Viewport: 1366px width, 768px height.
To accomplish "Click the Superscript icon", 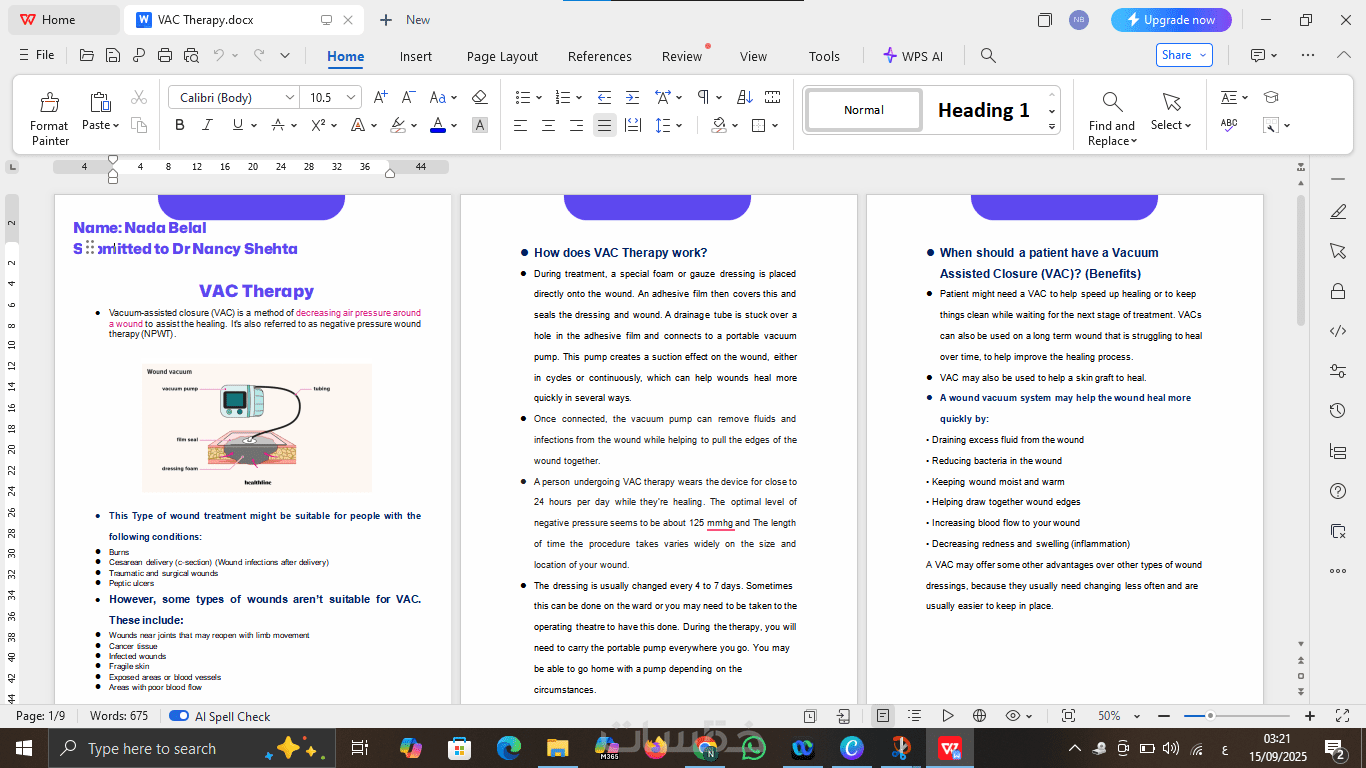I will (318, 125).
